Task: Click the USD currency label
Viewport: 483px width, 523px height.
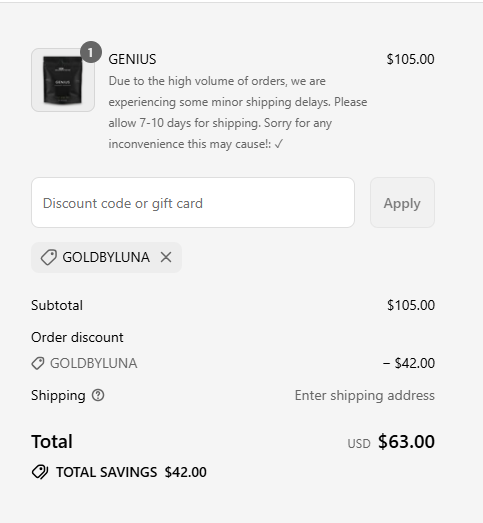Action: tap(359, 444)
